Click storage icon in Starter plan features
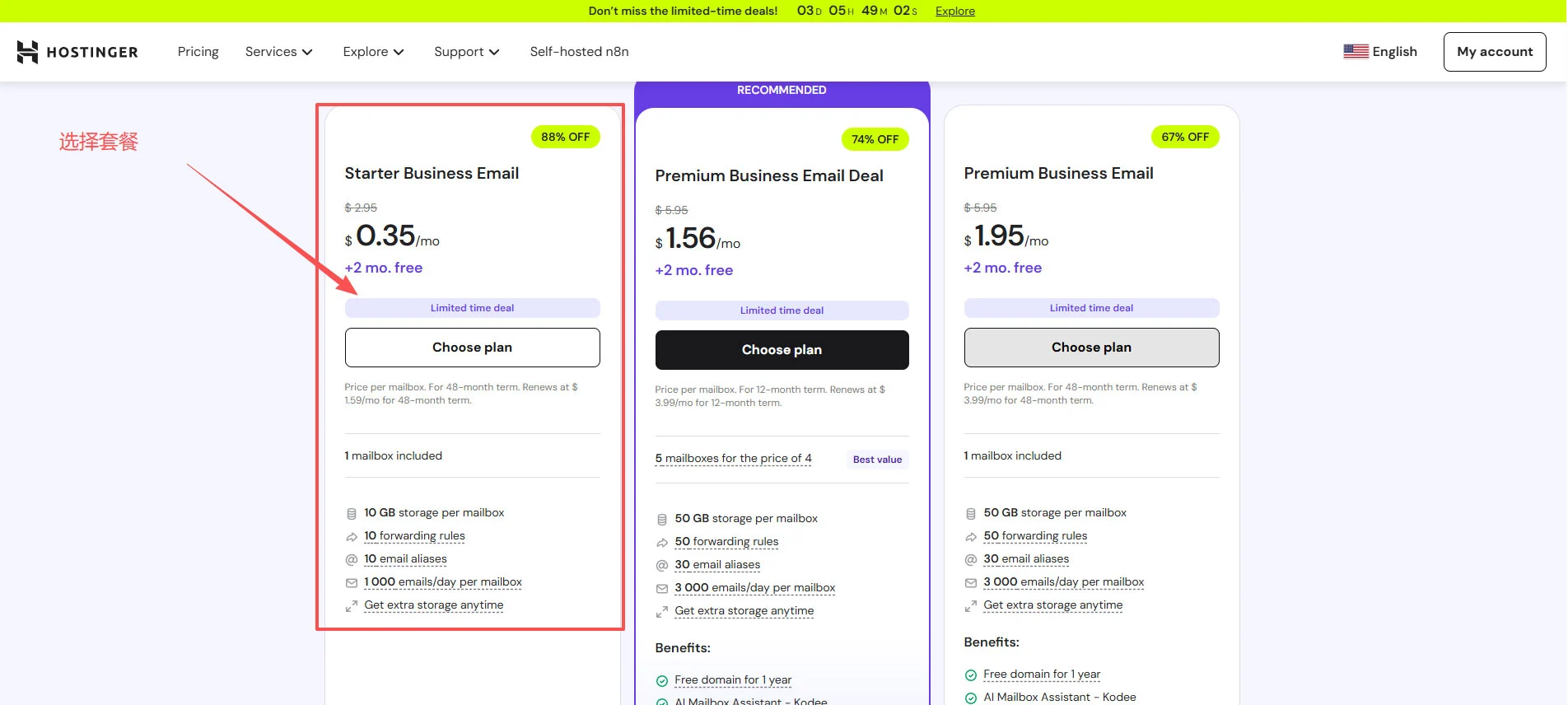This screenshot has width=1568, height=705. pyautogui.click(x=352, y=513)
